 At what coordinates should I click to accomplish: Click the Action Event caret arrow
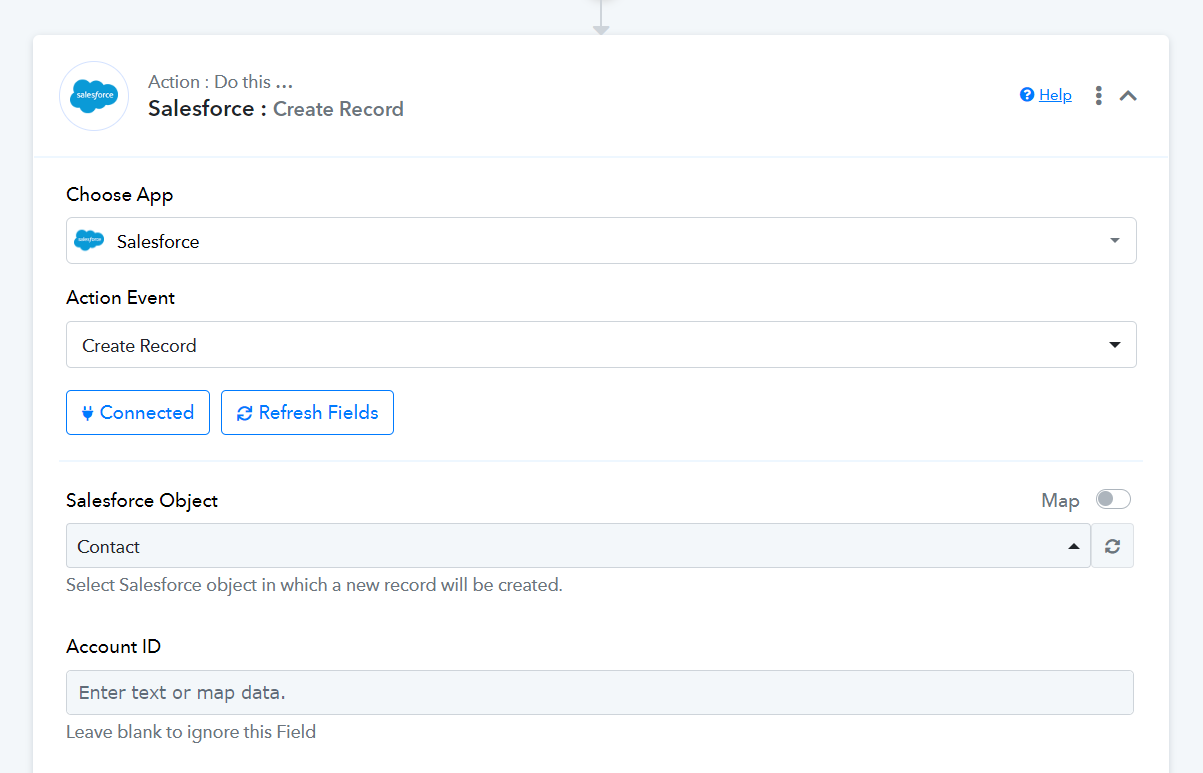pyautogui.click(x=1114, y=345)
